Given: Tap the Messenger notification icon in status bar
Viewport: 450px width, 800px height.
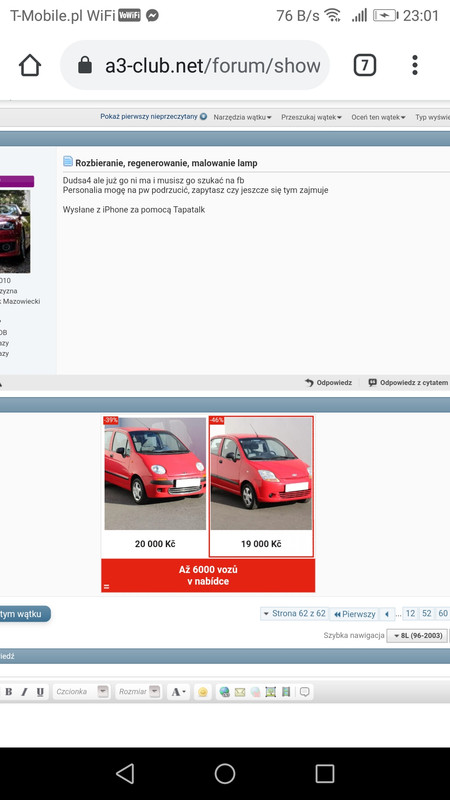Looking at the screenshot, I should pos(152,16).
